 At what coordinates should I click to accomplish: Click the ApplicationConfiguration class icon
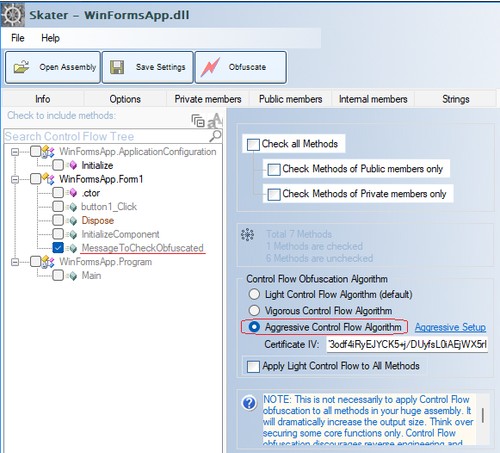click(x=48, y=152)
